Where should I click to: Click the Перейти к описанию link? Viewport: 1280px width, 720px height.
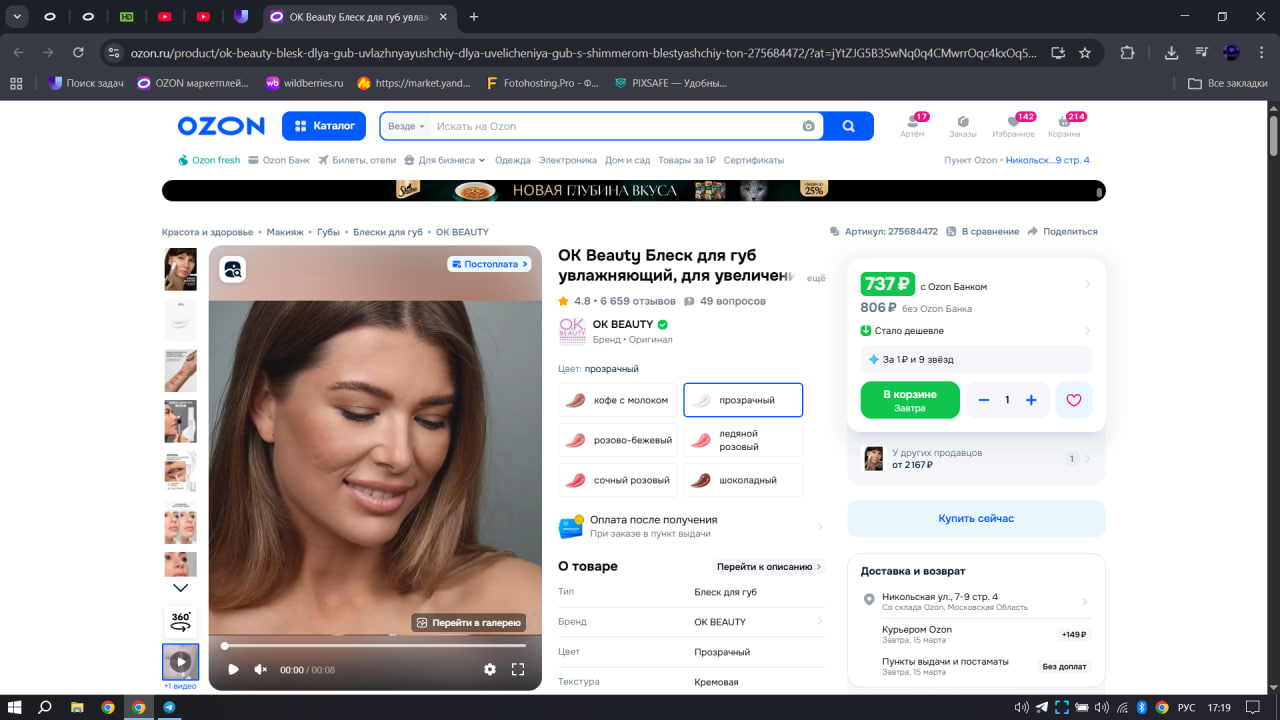(x=769, y=567)
